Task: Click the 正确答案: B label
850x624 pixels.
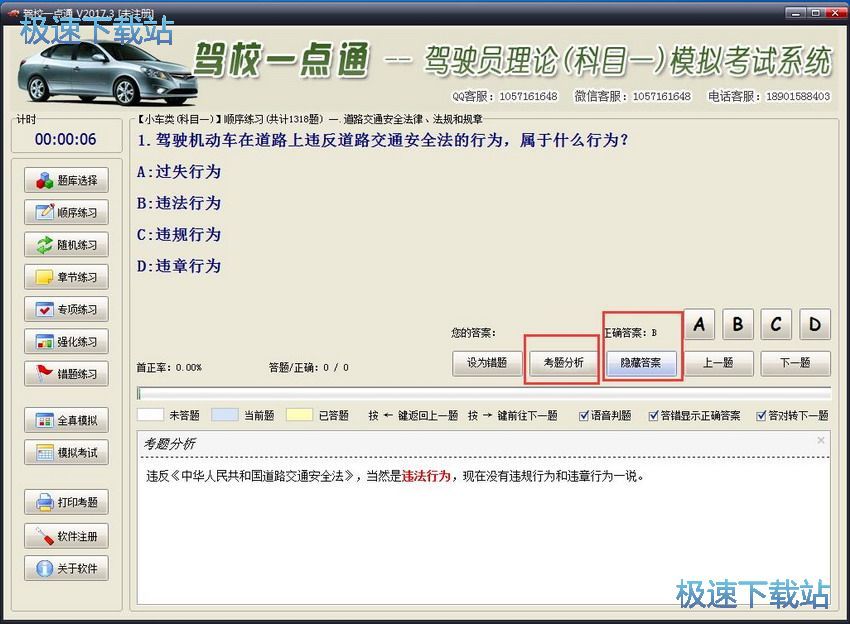Action: point(630,333)
